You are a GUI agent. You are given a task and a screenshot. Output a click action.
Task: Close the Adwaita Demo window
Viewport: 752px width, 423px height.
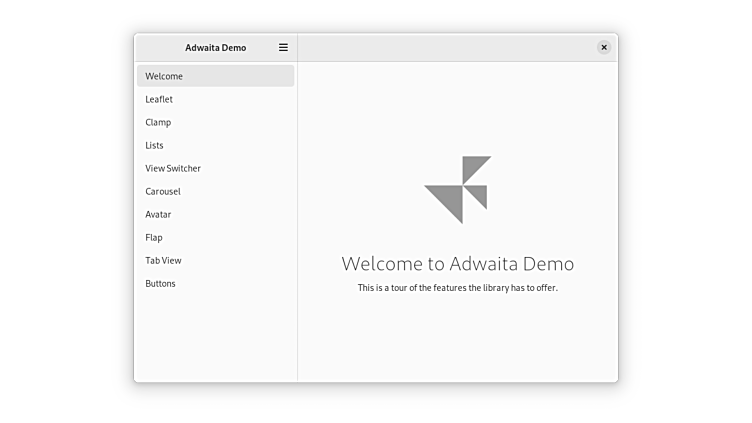604,47
